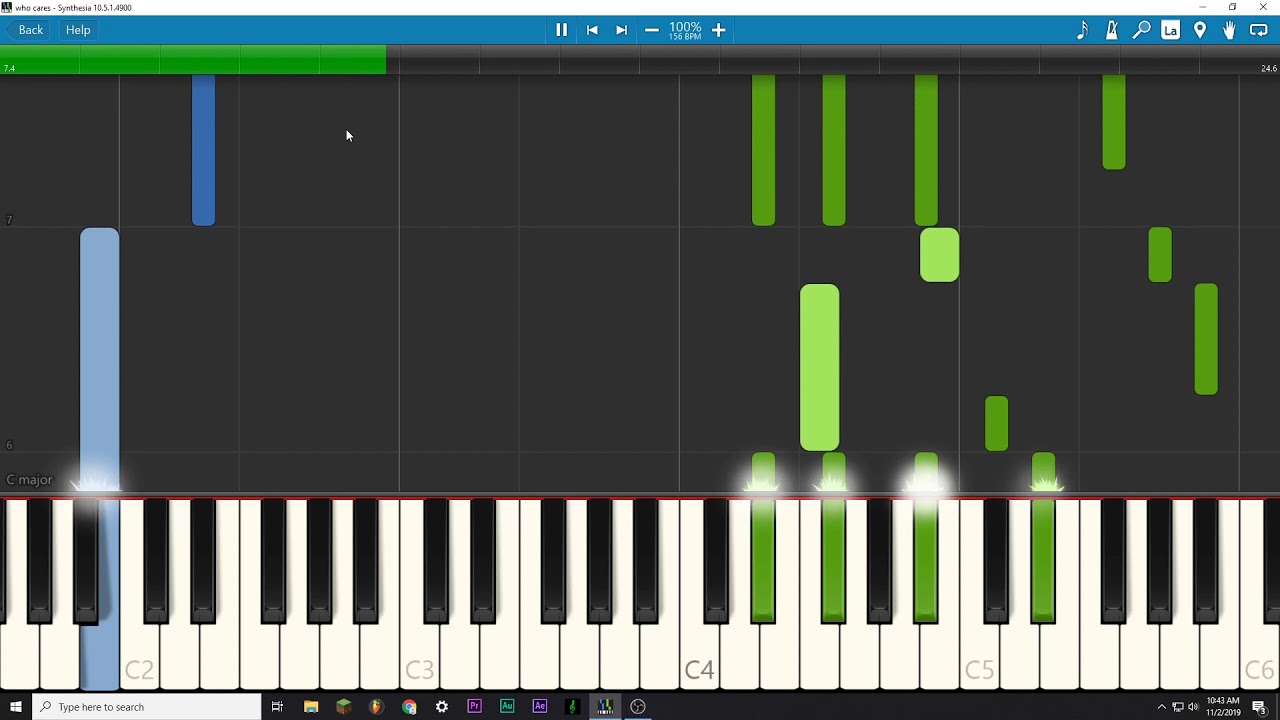Open the Help menu
1280x720 pixels.
tap(78, 30)
